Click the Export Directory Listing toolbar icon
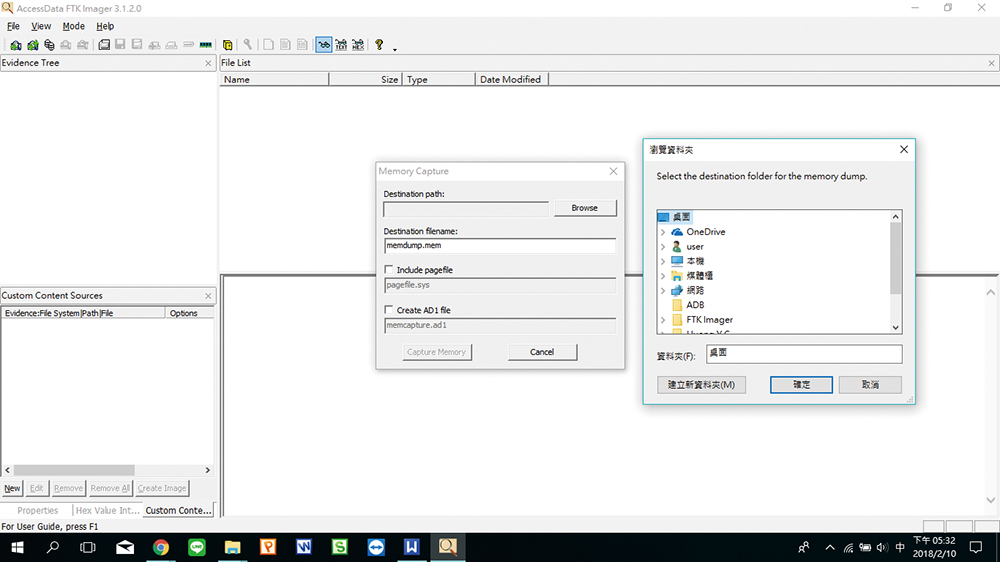This screenshot has height=562, width=1000. click(302, 45)
